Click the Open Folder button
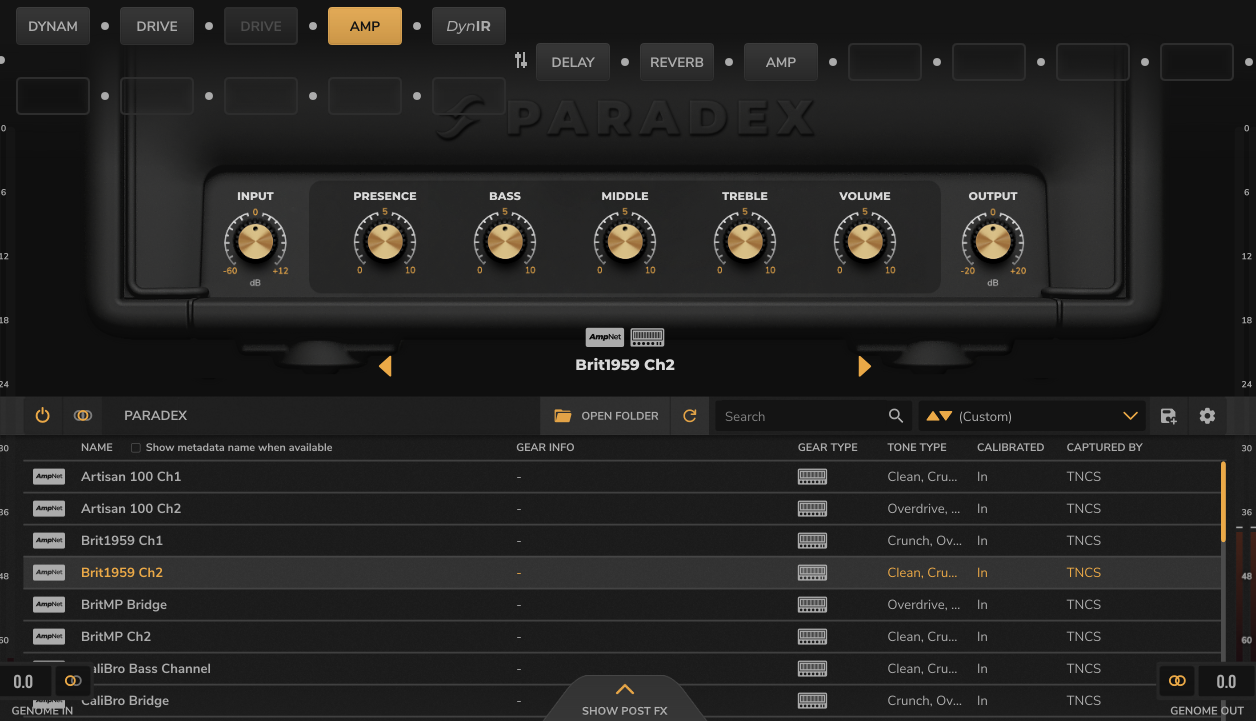 click(607, 416)
